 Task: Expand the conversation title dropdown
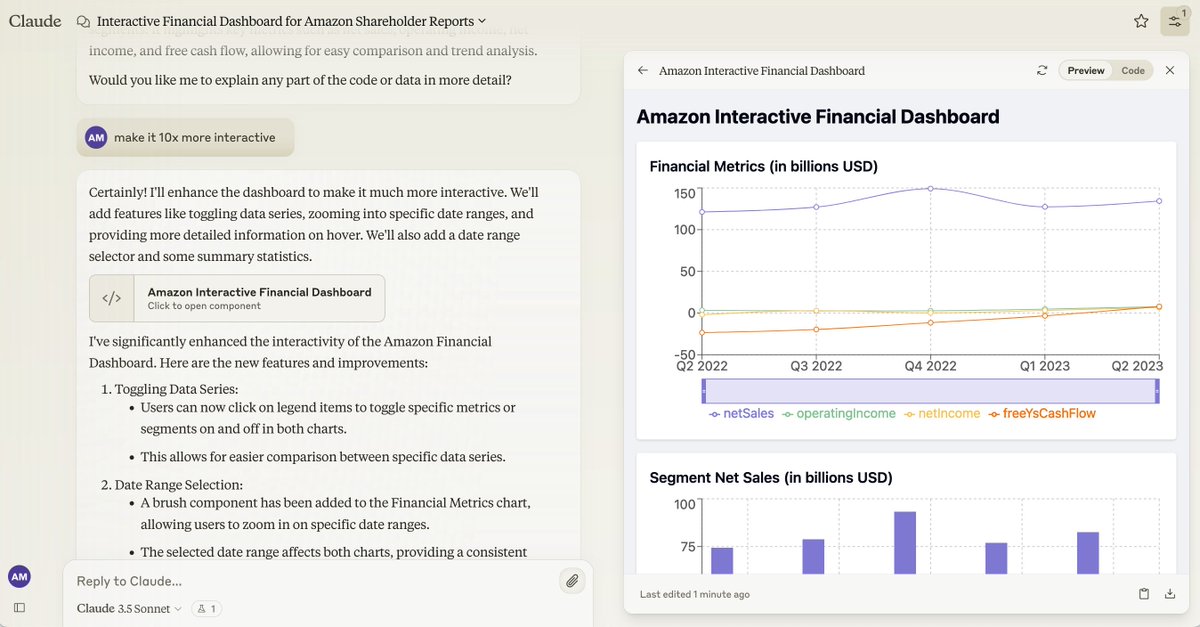[x=482, y=21]
